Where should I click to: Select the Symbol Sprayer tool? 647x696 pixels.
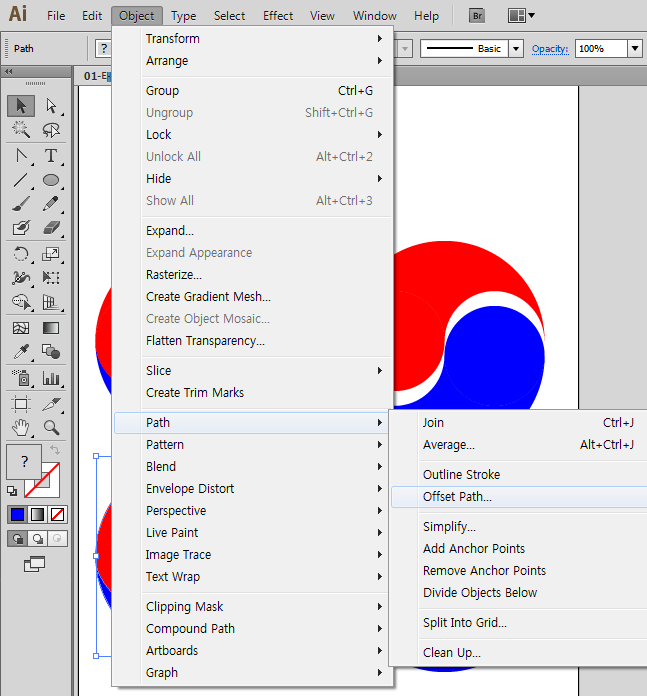21,378
